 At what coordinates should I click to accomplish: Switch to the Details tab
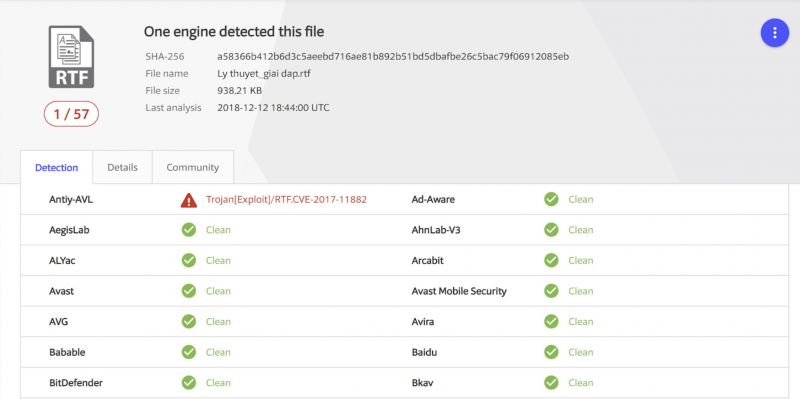pos(122,167)
